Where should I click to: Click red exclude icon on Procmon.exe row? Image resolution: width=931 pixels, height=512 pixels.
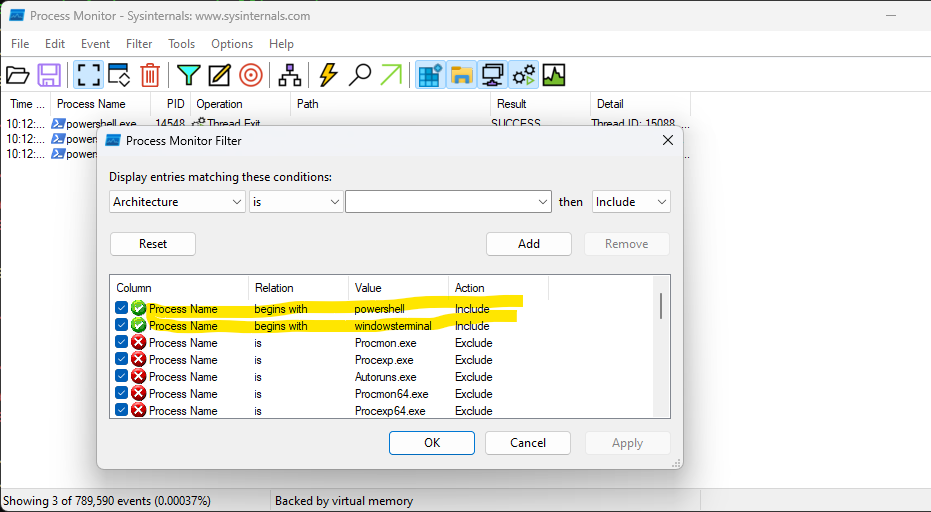pos(138,343)
